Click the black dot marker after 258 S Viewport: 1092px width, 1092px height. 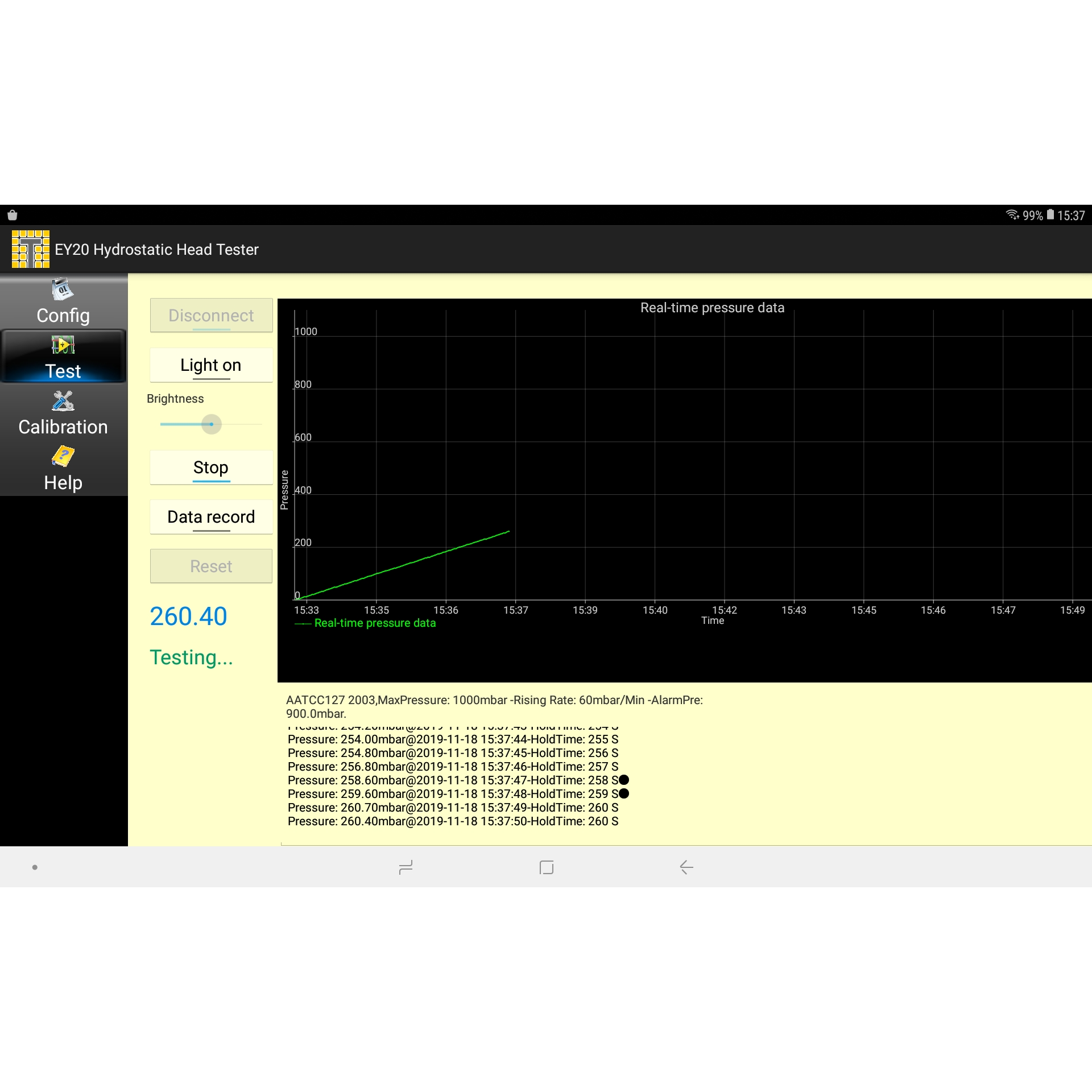click(624, 780)
